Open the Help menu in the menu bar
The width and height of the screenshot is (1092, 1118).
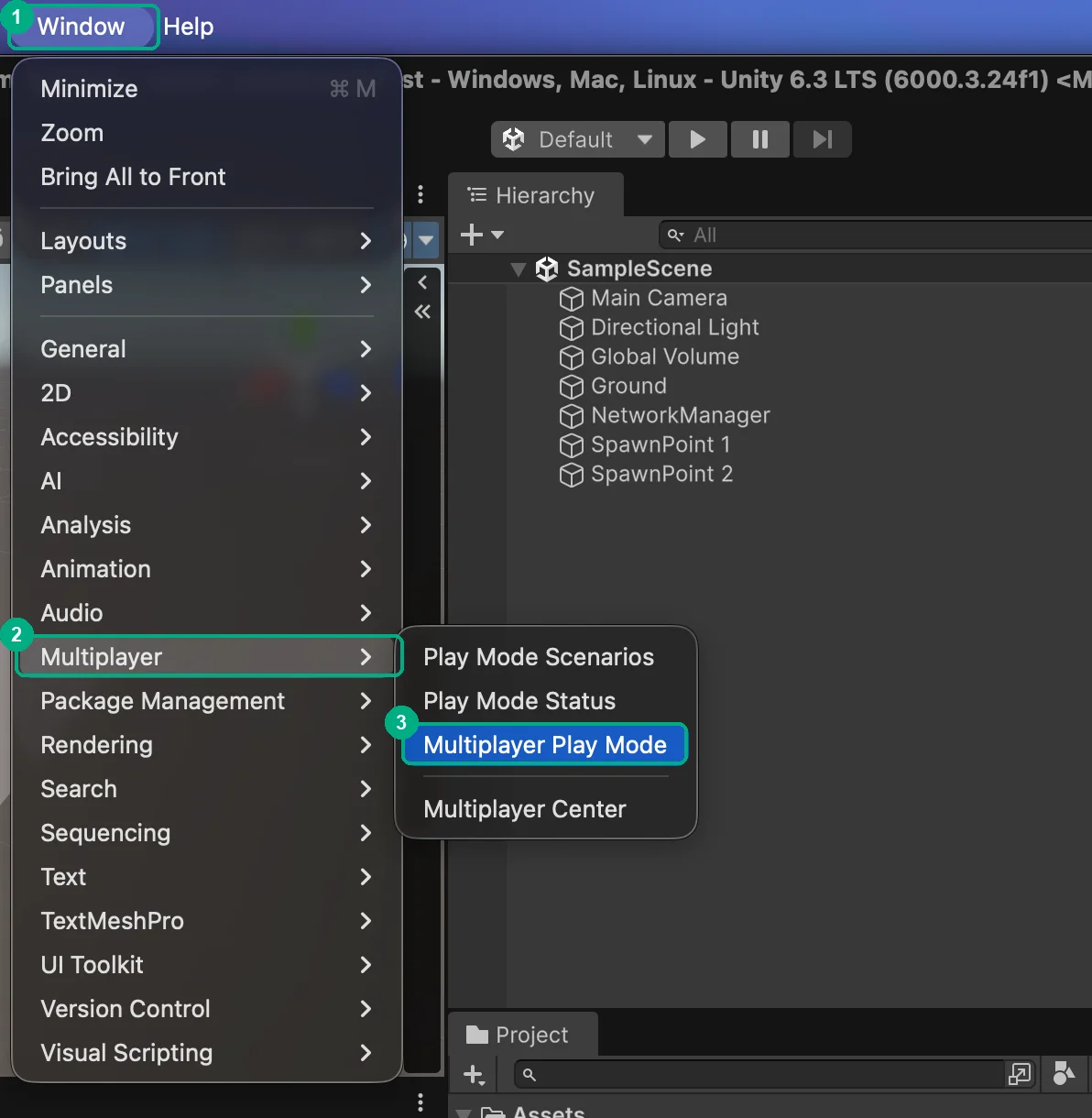click(188, 27)
